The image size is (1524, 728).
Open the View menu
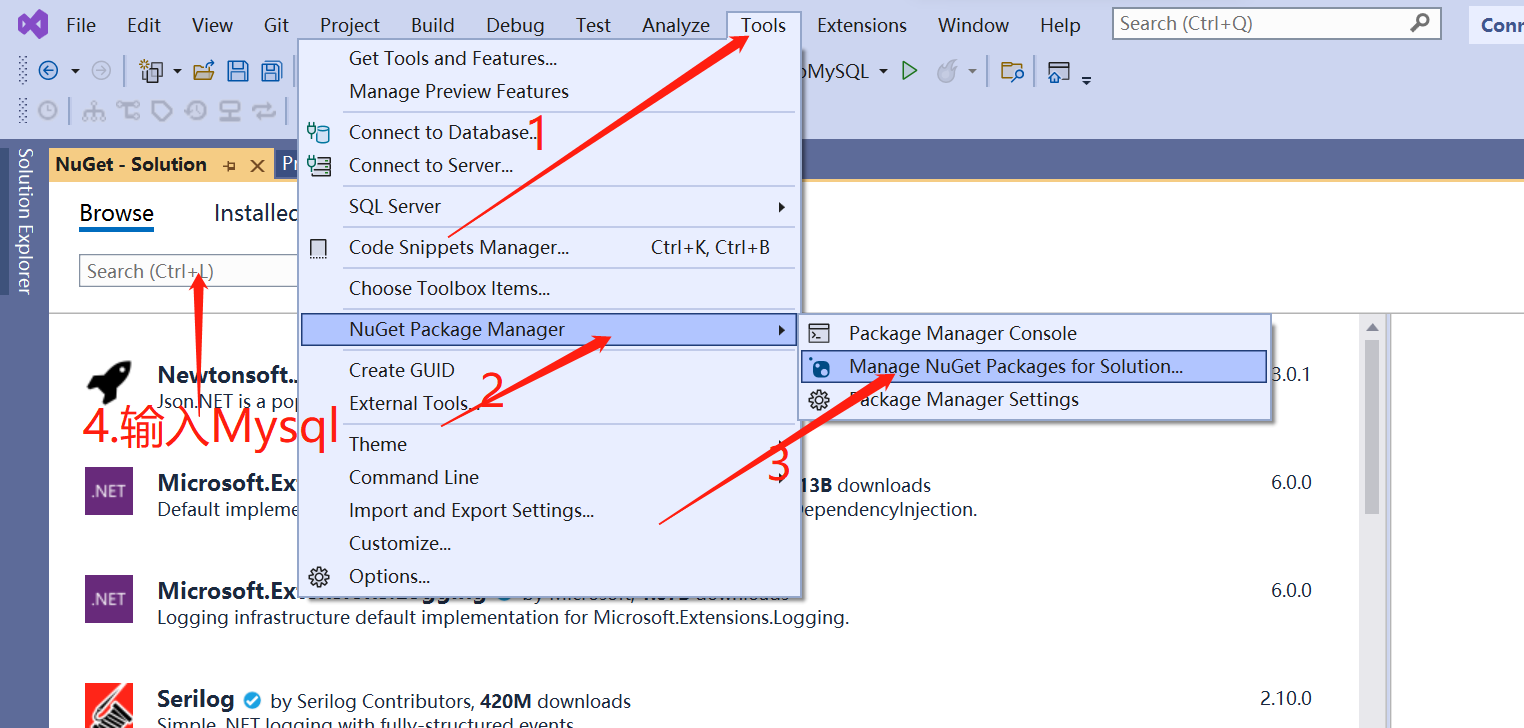pyautogui.click(x=212, y=25)
